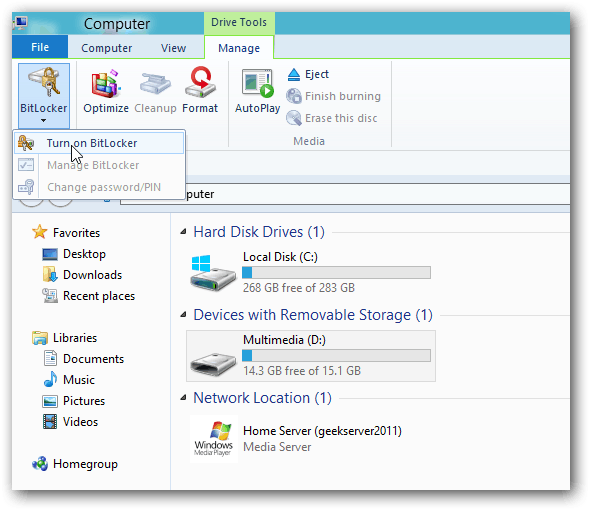
Task: Select Turn on BitLocker menu entry
Action: tap(99, 143)
